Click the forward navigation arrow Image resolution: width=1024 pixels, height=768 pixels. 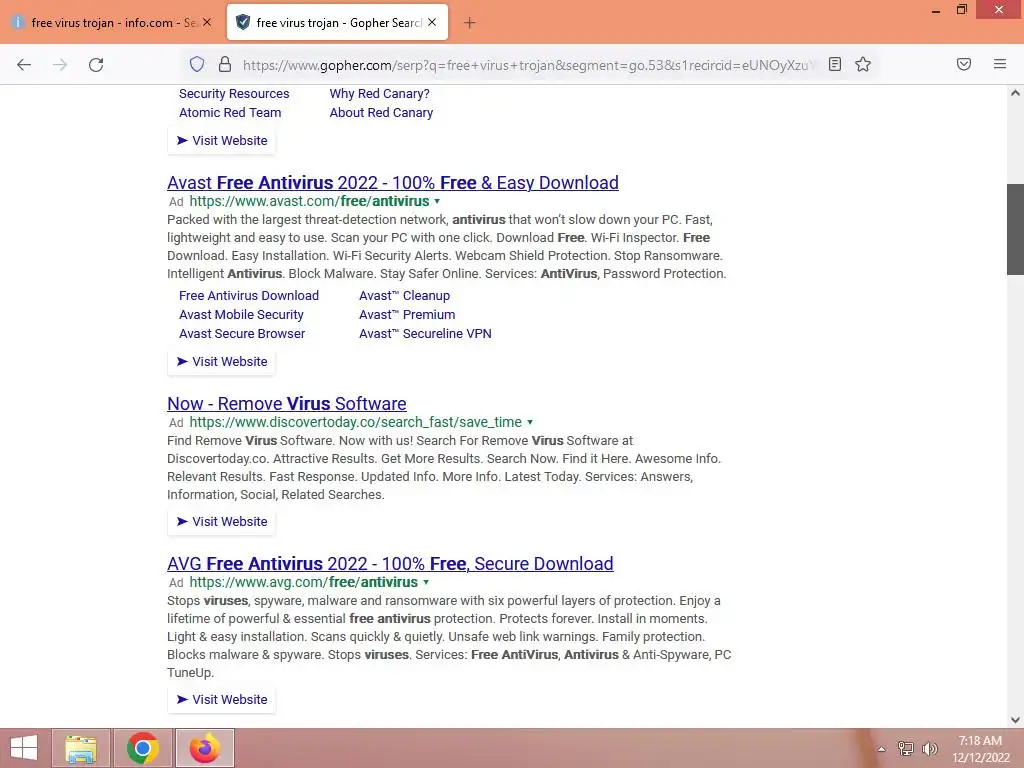pos(60,65)
